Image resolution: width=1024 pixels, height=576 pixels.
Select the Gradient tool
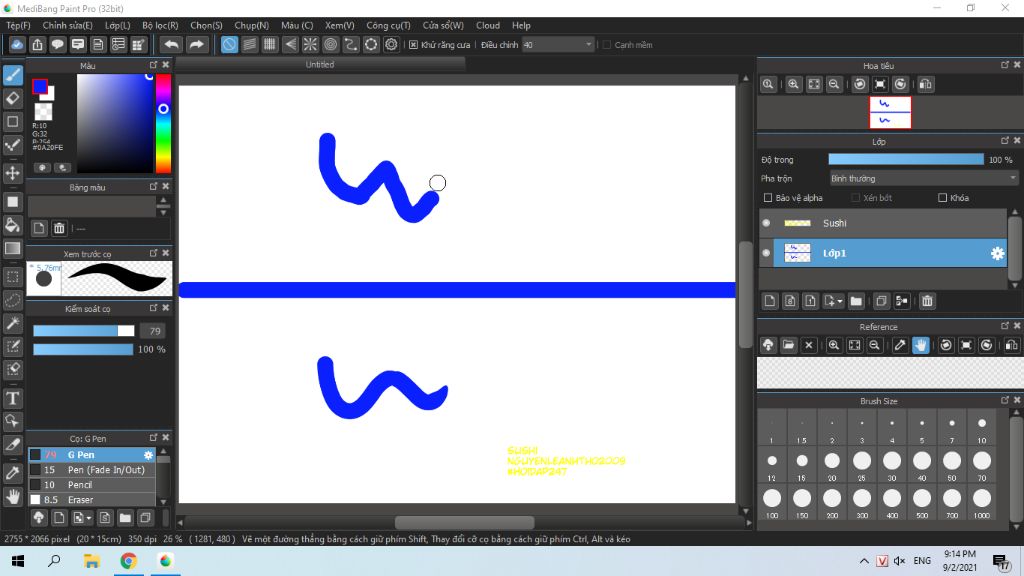[12, 248]
